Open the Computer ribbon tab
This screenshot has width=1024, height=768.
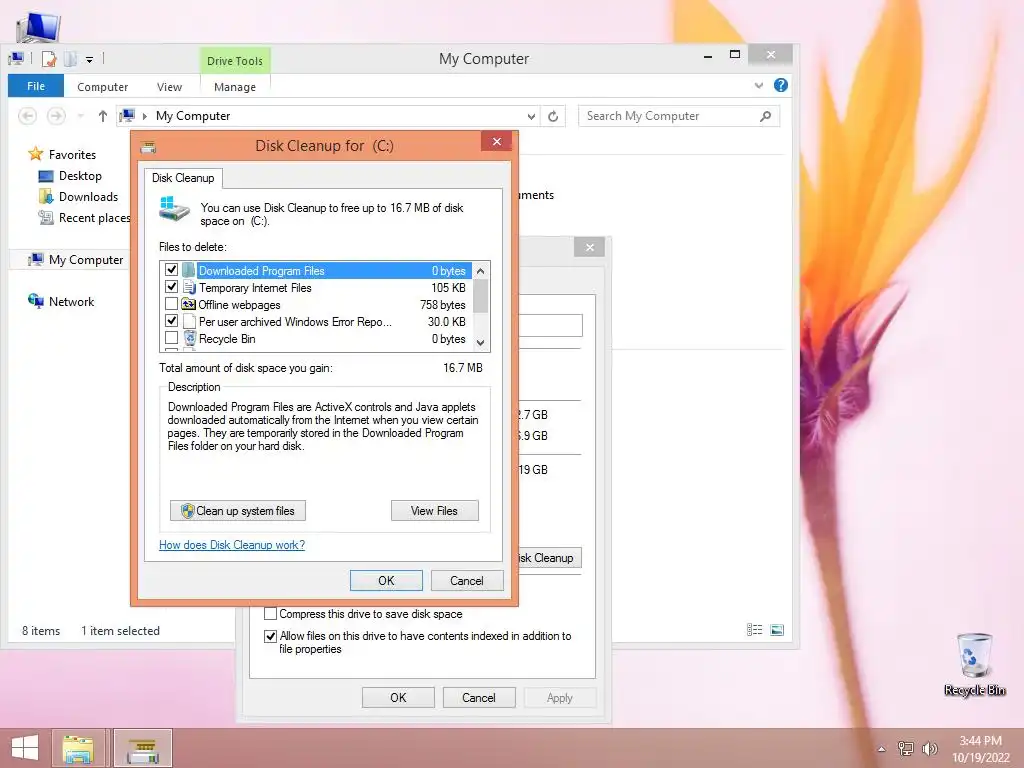(103, 87)
